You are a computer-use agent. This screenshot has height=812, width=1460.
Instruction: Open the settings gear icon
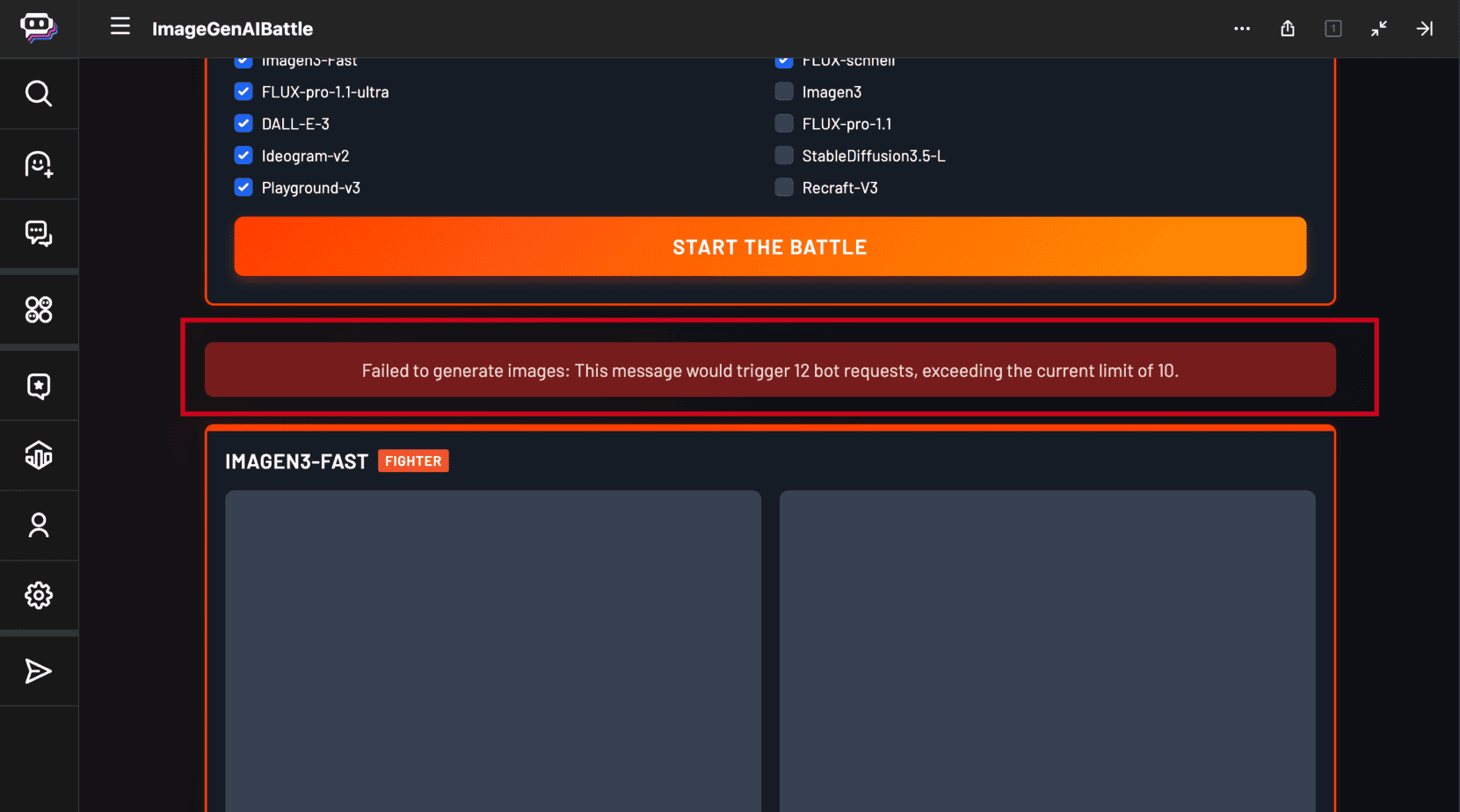coord(39,596)
